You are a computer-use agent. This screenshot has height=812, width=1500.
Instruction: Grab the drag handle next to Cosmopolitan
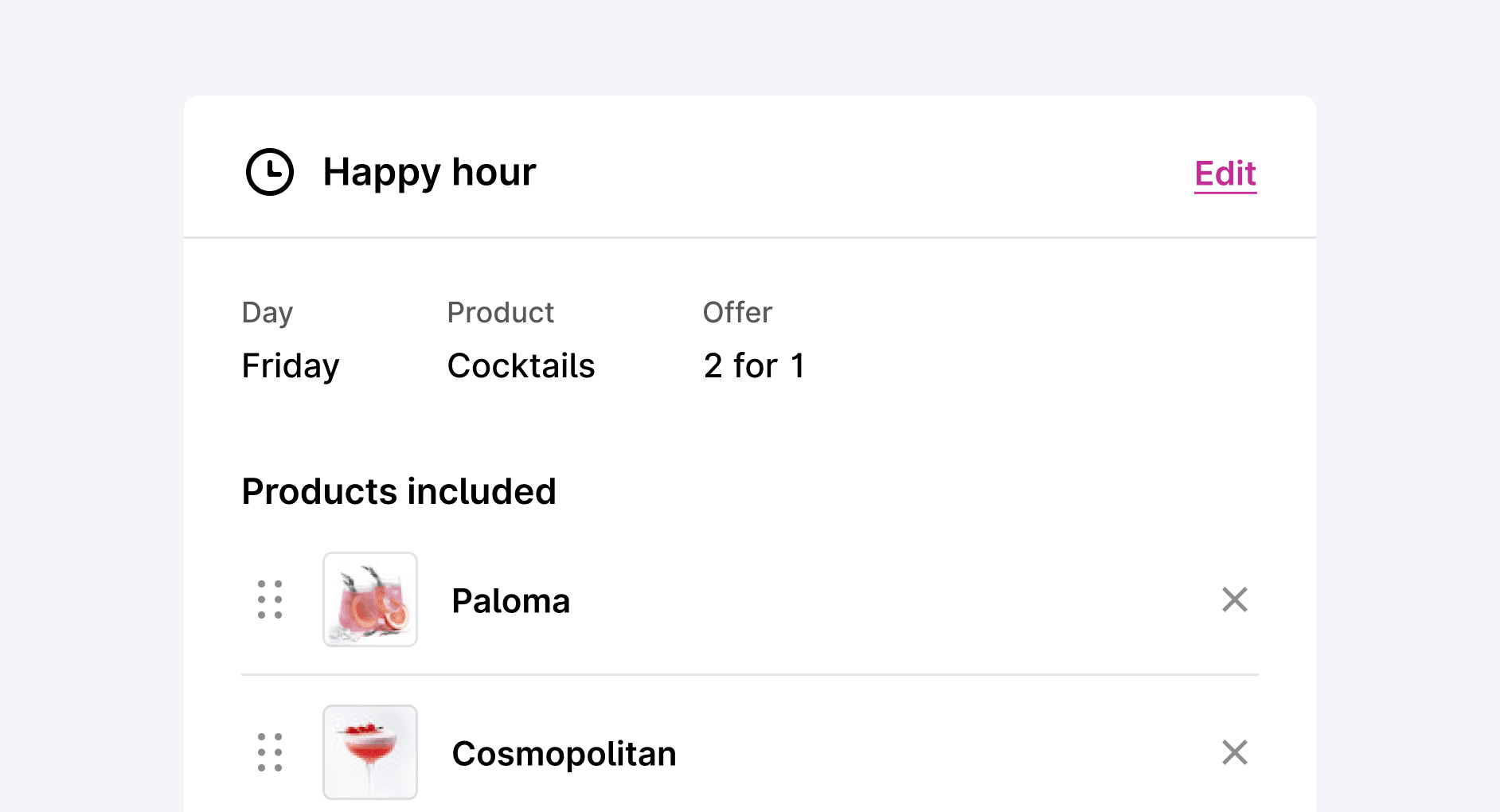[x=269, y=752]
